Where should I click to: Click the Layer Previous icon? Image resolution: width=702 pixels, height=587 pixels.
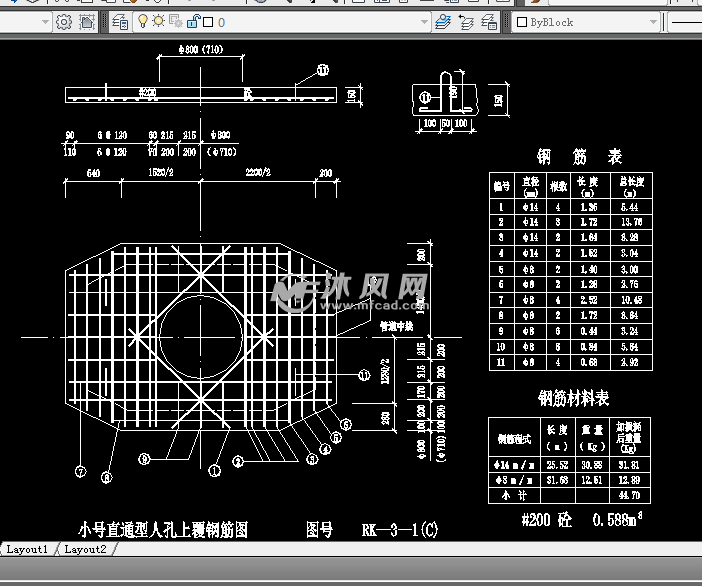(467, 22)
